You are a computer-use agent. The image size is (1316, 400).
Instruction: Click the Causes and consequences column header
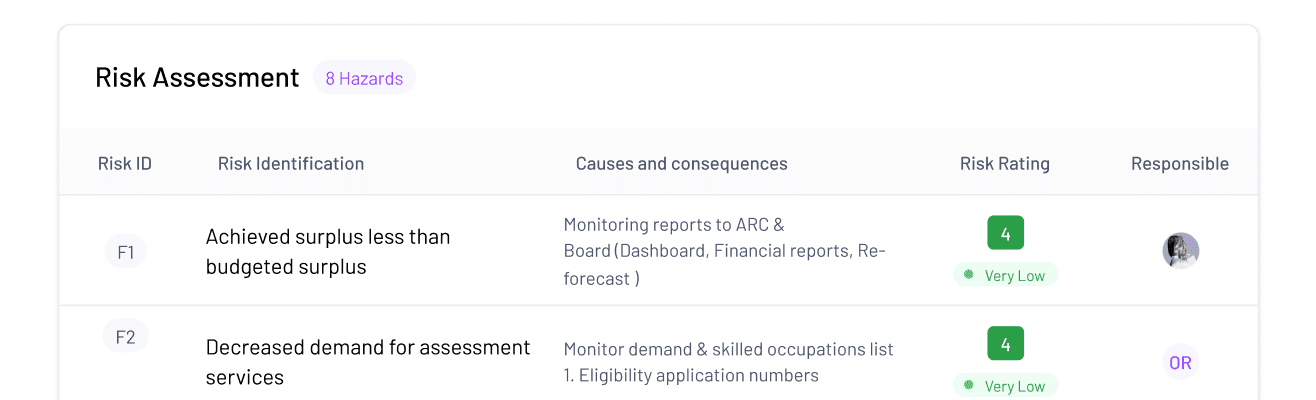click(682, 164)
